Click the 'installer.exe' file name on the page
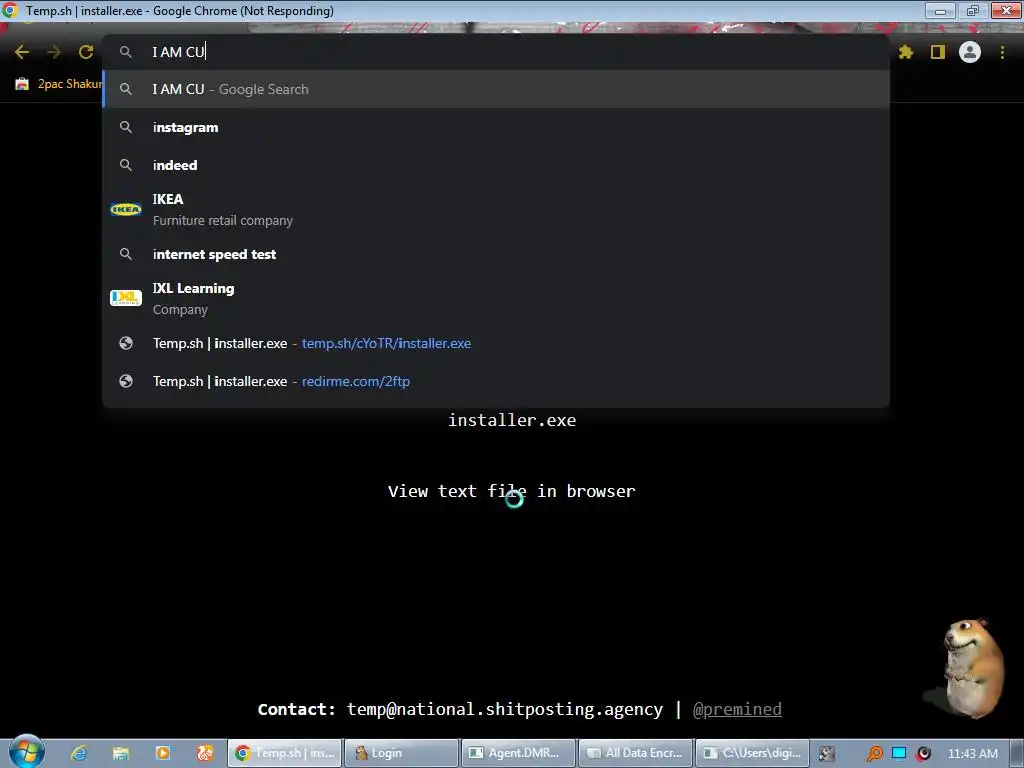The height and width of the screenshot is (768, 1024). tap(512, 420)
